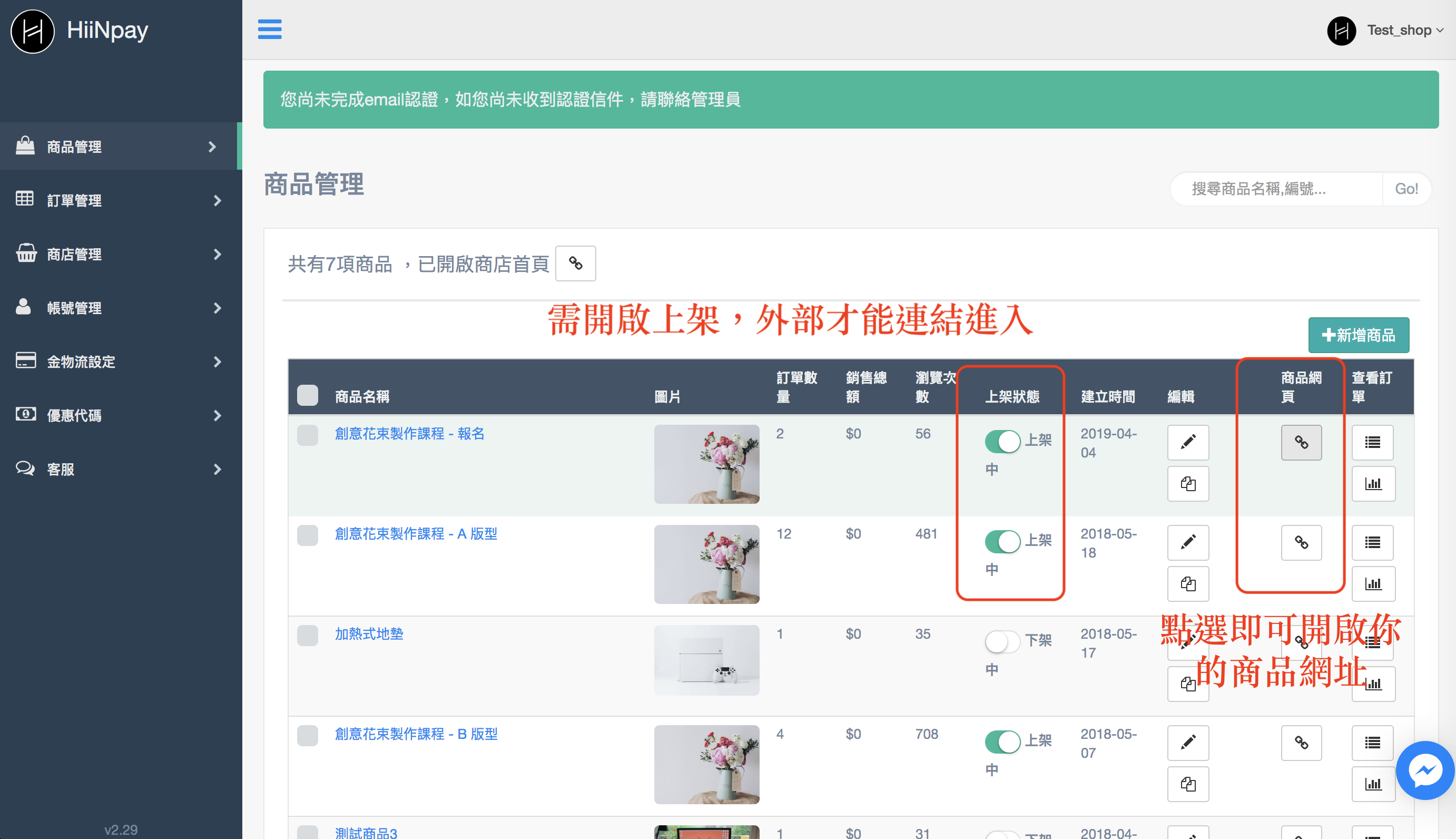Open 帳號管理 in the sidebar
The width and height of the screenshot is (1456, 839).
pos(121,308)
